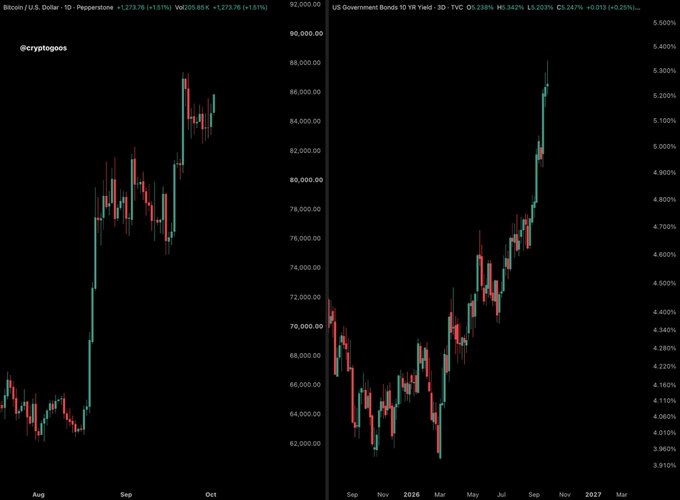Click the 4.800% yield axis label
The image size is (680, 500).
pos(664,199)
